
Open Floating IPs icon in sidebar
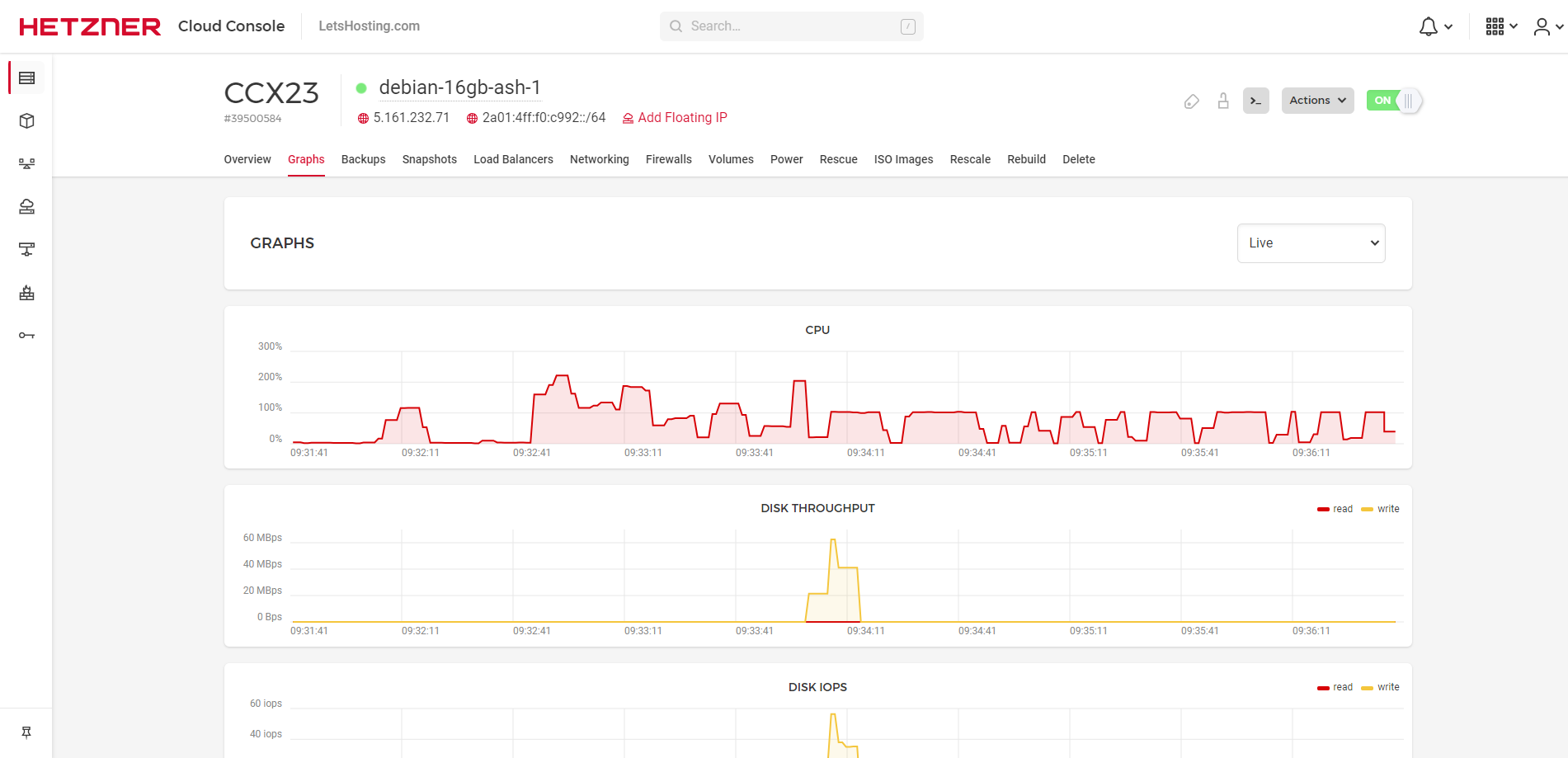click(26, 207)
